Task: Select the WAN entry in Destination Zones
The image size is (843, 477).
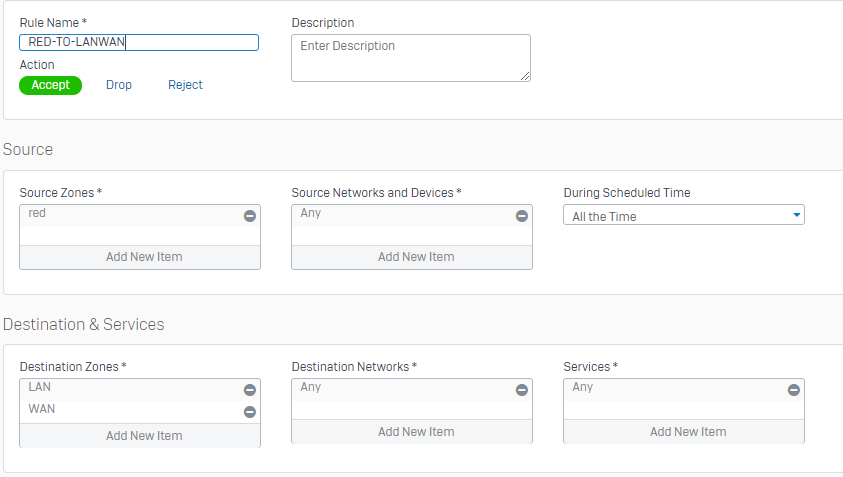Action: point(120,410)
